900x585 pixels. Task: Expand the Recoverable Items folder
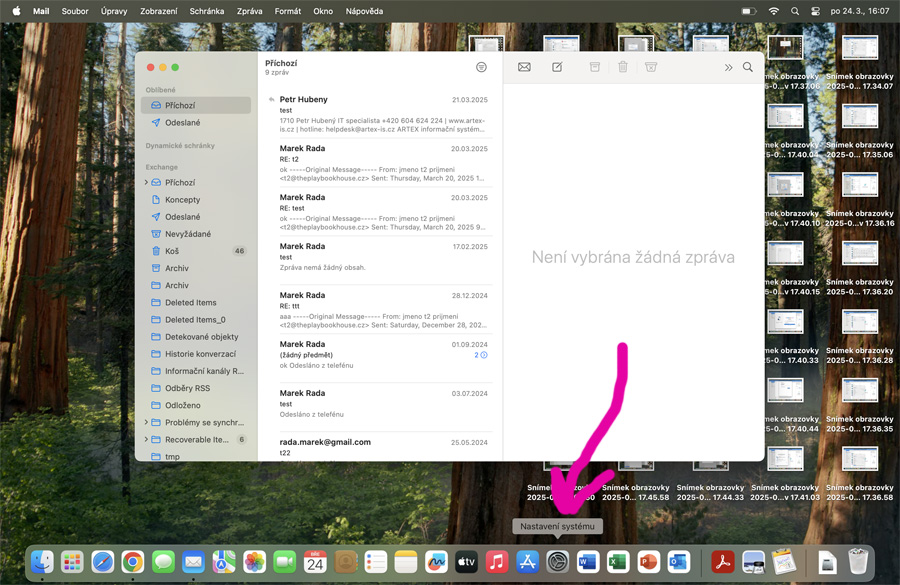coord(146,440)
